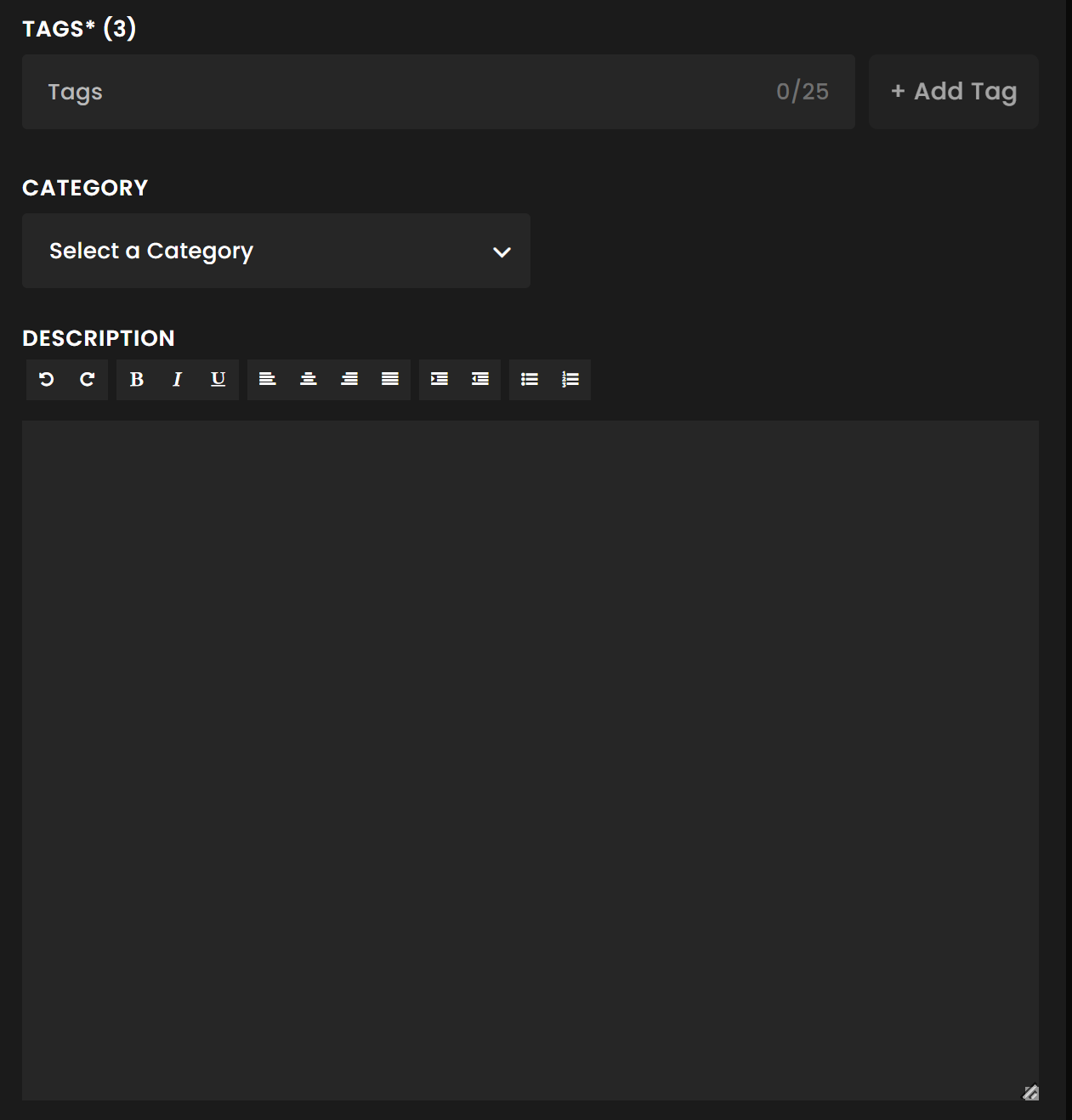Justify the description text
The height and width of the screenshot is (1120, 1072).
pos(390,379)
